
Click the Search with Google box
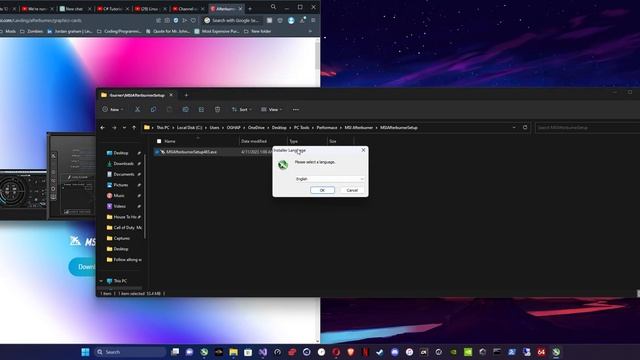pos(232,20)
